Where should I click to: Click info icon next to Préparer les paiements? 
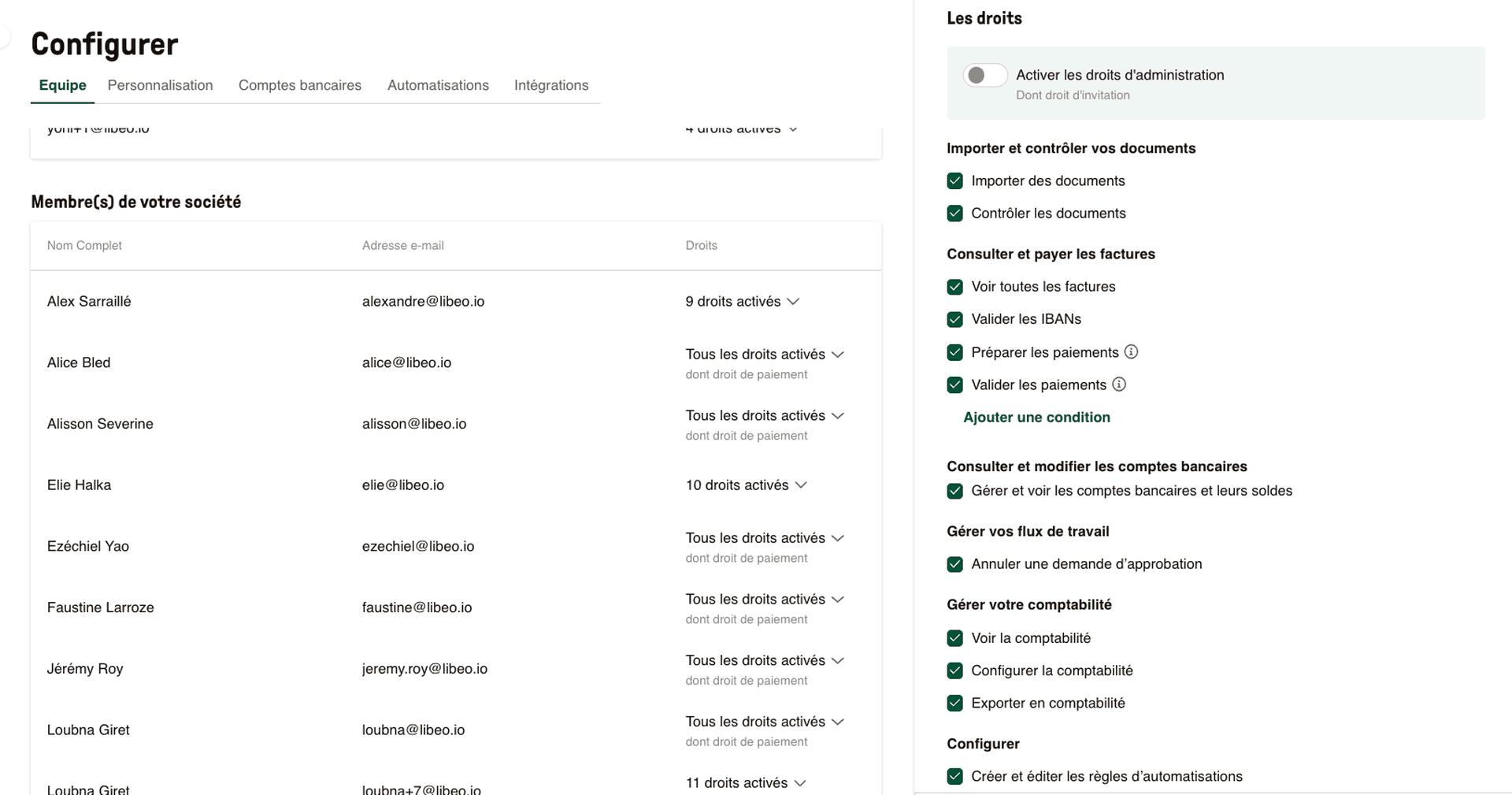point(1131,352)
